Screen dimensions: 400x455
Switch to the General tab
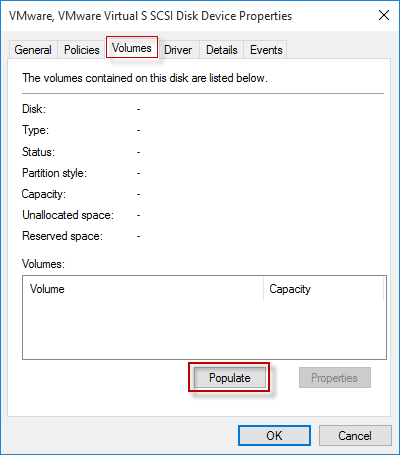[x=33, y=50]
